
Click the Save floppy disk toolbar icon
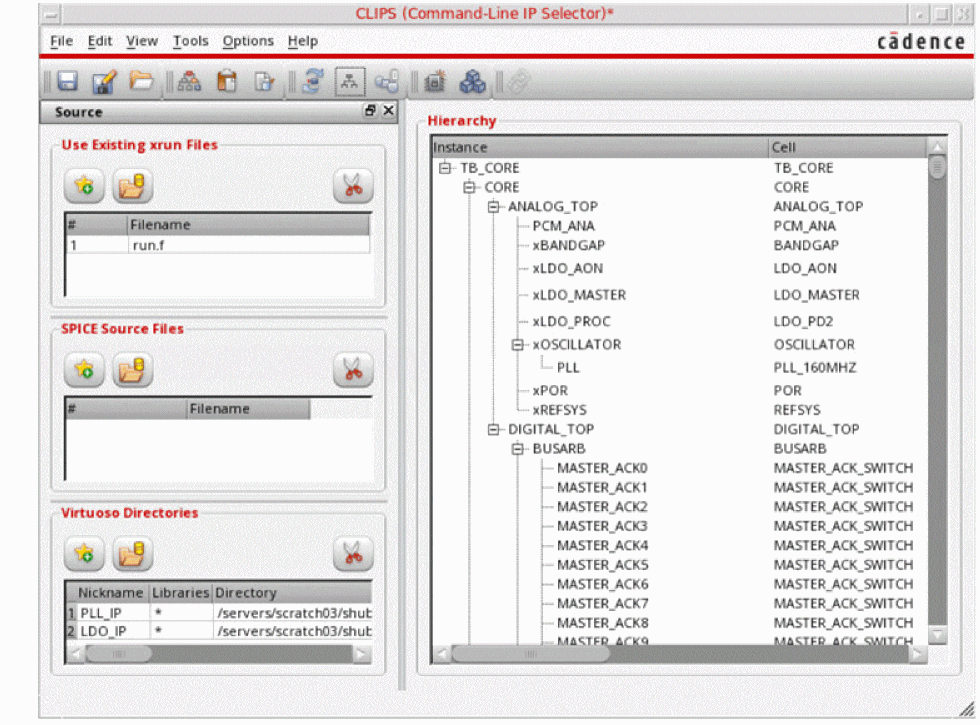click(68, 82)
